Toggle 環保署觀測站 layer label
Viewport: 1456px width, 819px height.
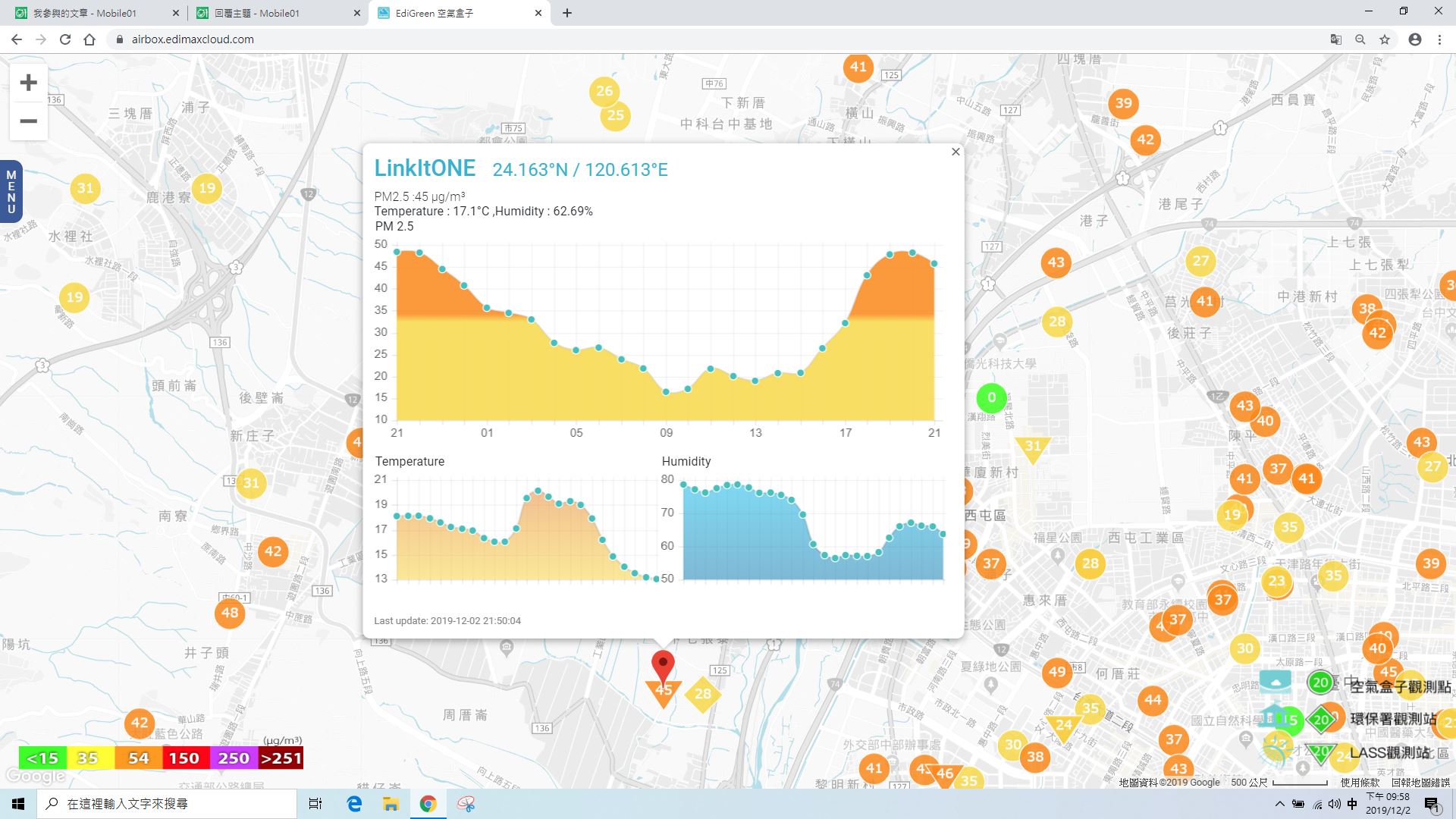click(x=1393, y=719)
